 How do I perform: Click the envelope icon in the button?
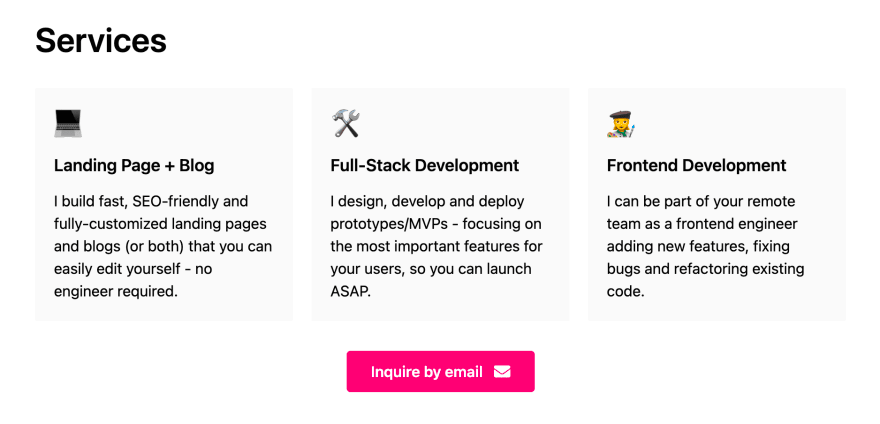coord(502,372)
